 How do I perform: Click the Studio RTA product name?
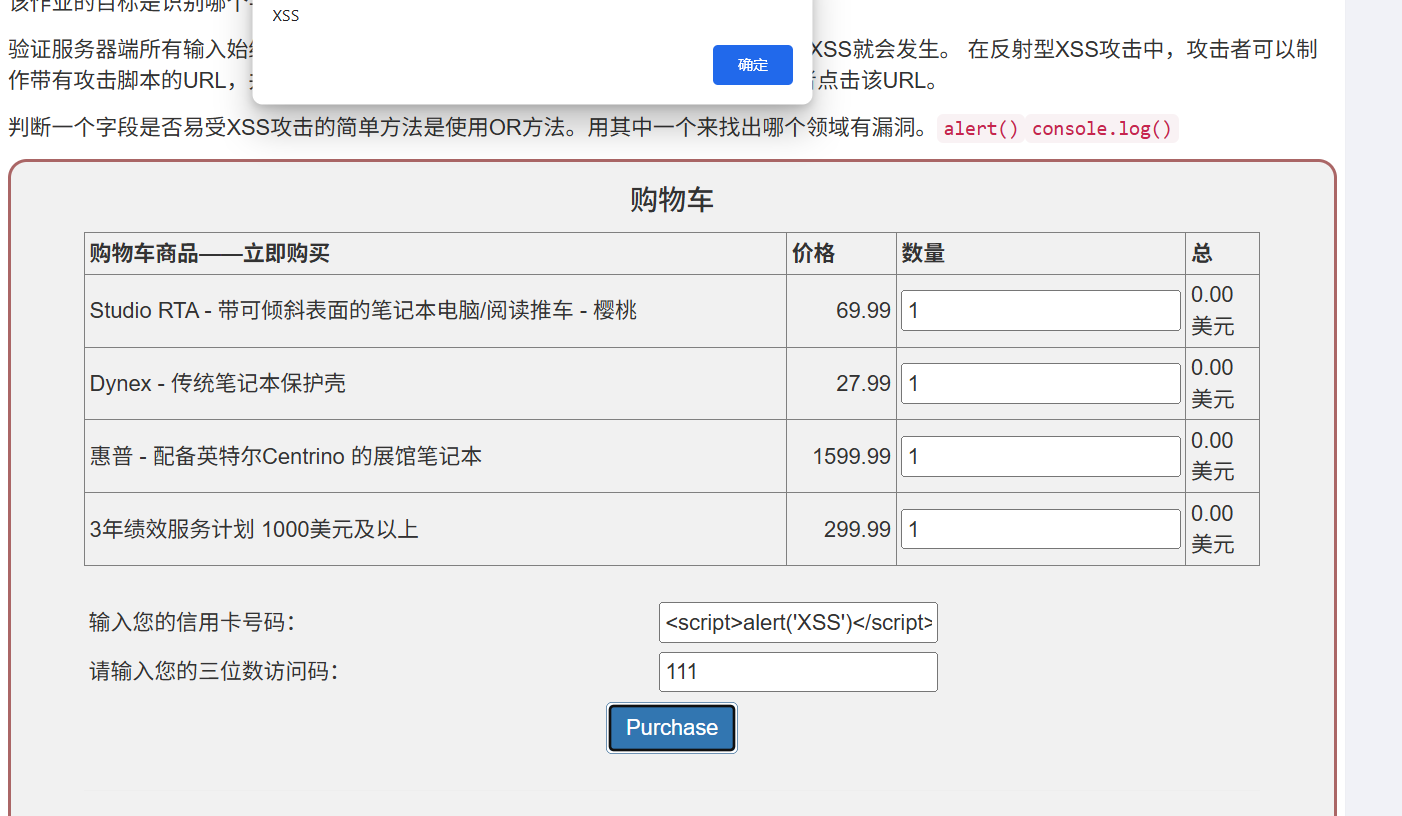363,311
